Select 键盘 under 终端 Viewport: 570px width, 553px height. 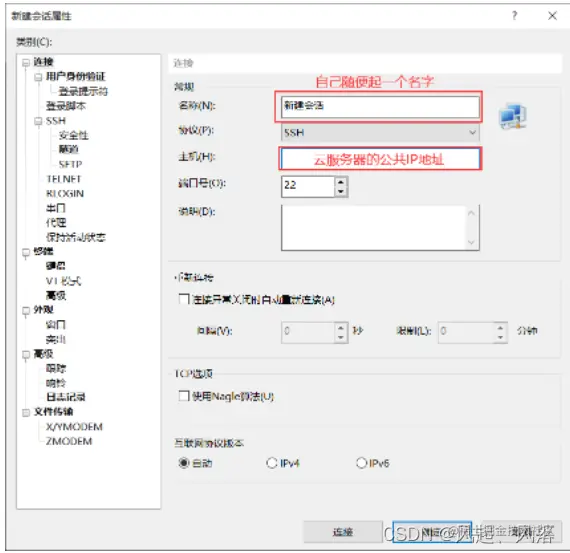click(x=56, y=266)
